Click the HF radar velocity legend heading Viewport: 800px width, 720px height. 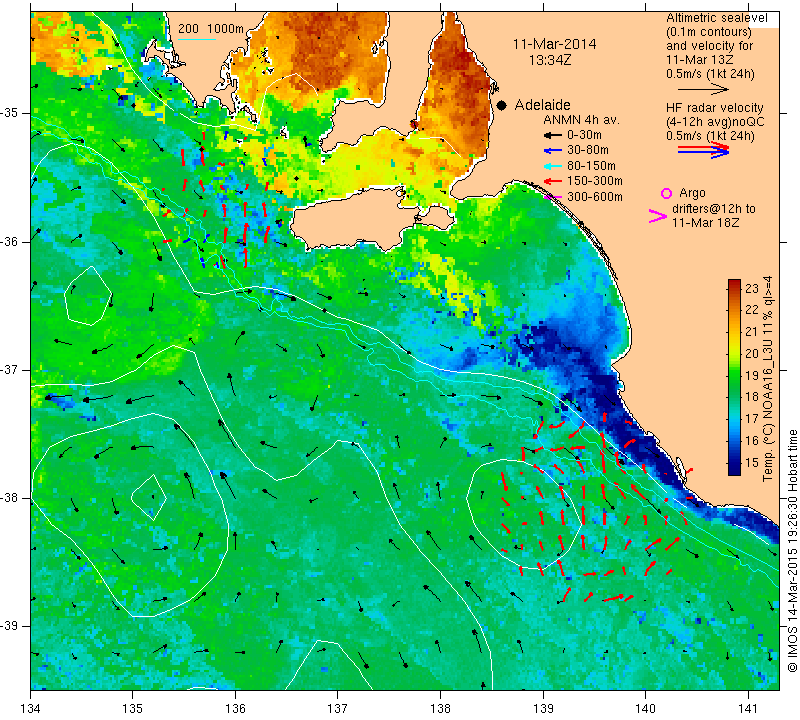click(714, 108)
